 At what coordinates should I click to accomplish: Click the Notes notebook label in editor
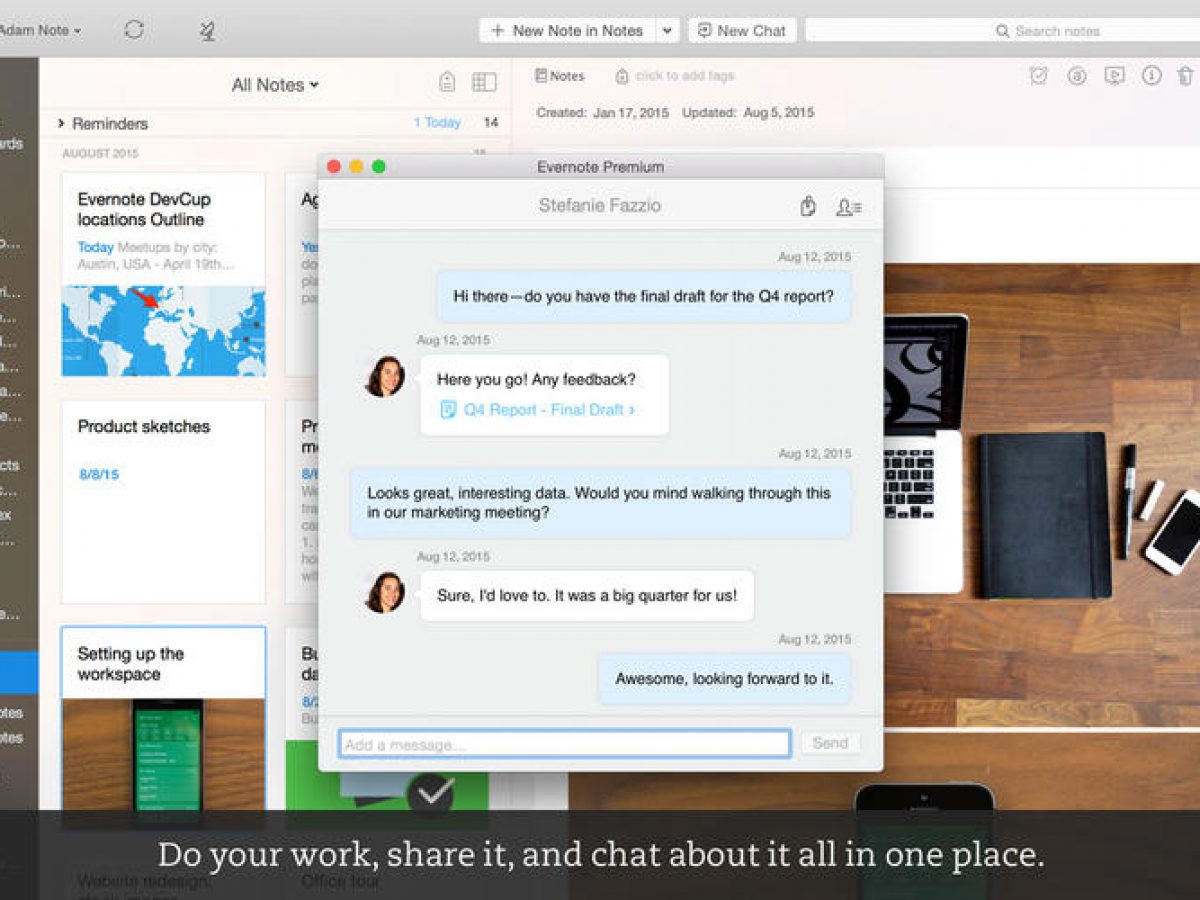pyautogui.click(x=560, y=76)
